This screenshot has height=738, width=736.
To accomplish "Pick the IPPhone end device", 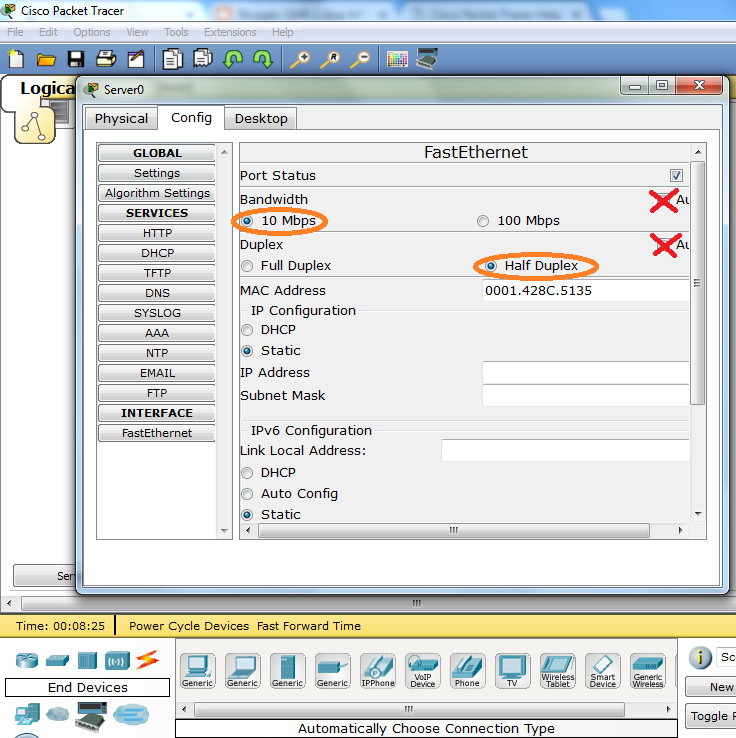I will click(x=377, y=671).
